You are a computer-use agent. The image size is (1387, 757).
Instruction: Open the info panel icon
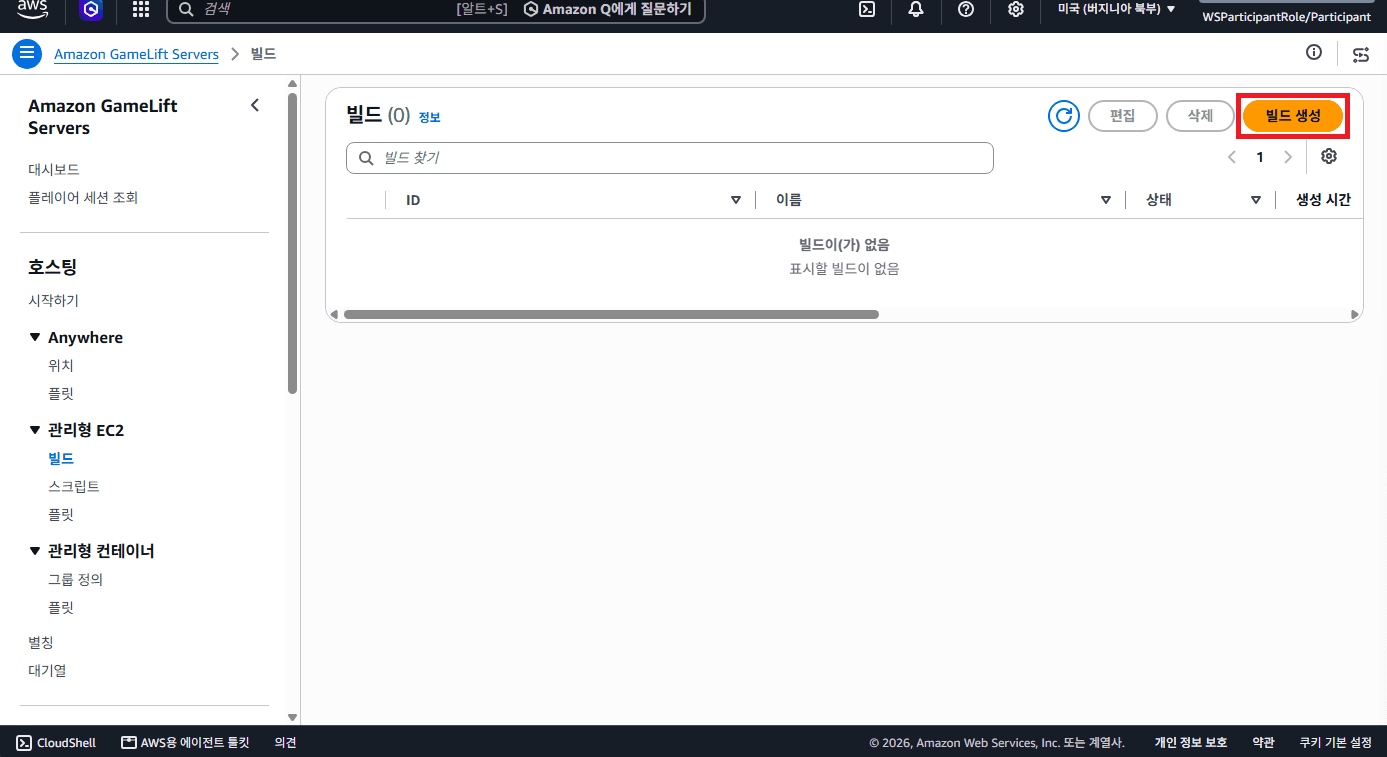click(x=1314, y=53)
